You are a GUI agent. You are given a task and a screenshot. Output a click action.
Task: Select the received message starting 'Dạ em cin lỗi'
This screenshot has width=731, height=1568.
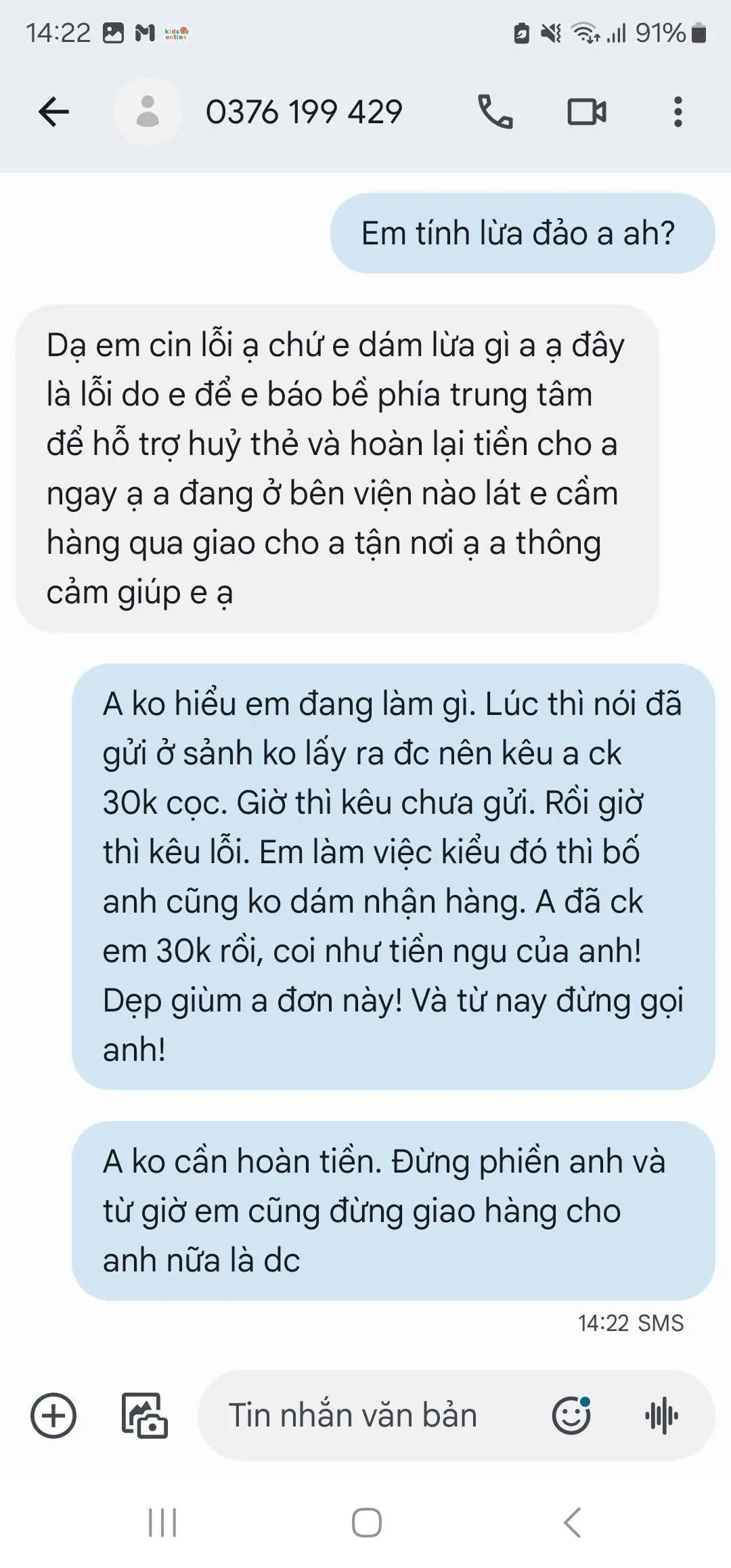pos(337,469)
